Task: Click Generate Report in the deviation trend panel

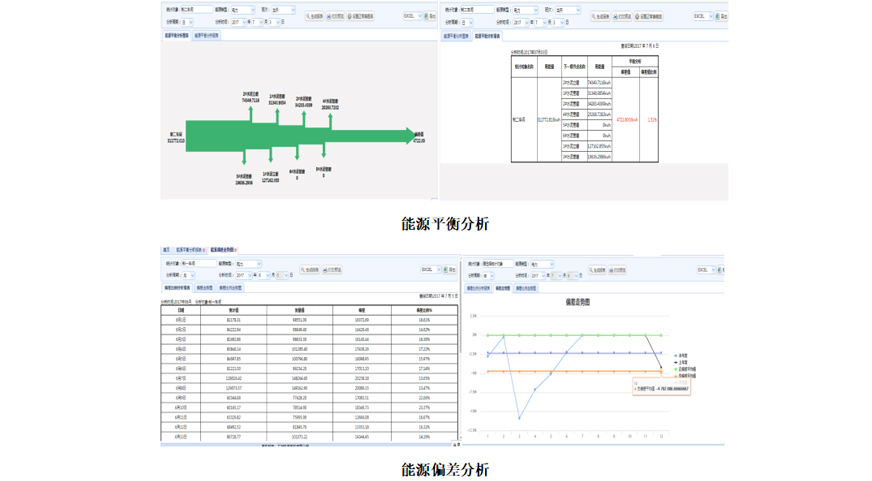Action: tap(597, 270)
